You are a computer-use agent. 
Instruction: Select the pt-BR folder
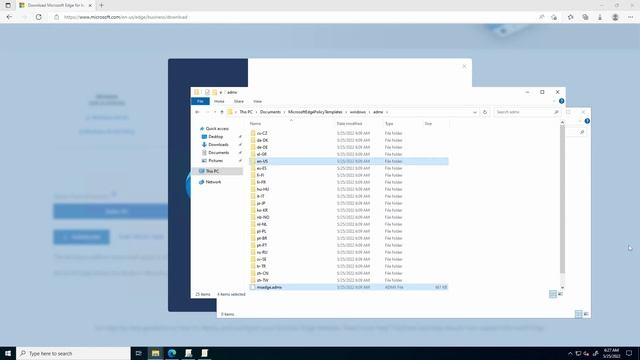click(x=262, y=238)
